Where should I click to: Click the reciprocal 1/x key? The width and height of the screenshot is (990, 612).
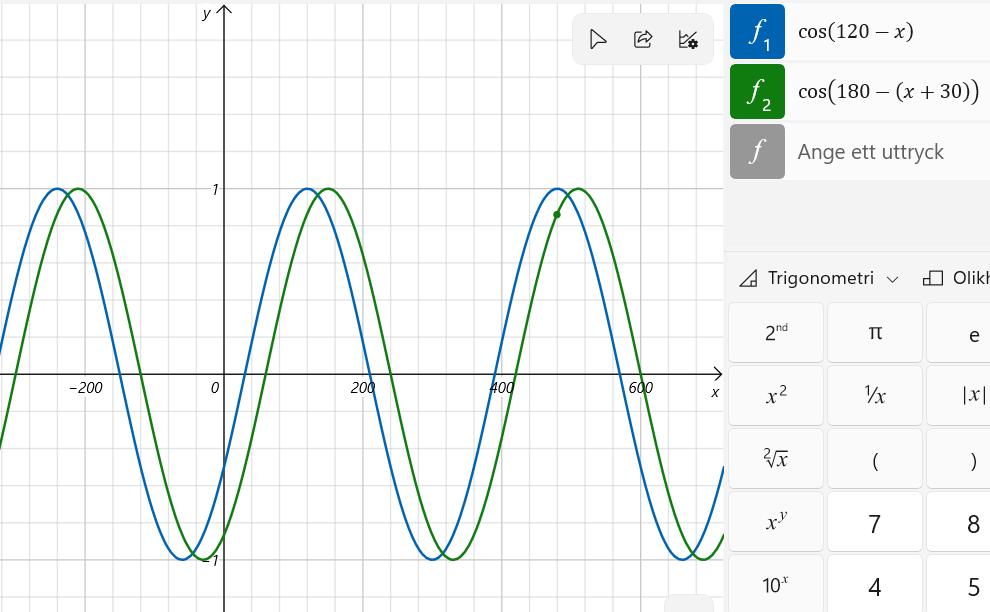point(875,396)
